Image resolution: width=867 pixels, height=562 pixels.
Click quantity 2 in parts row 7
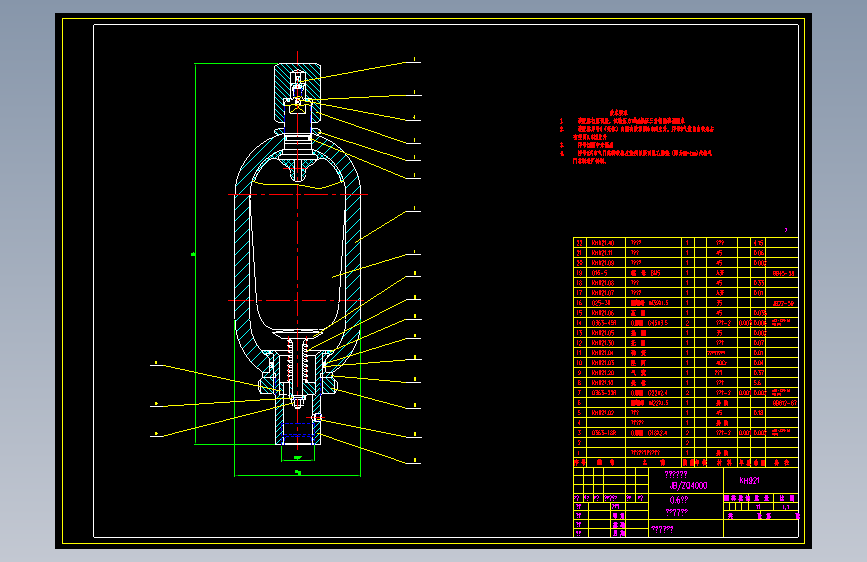click(687, 392)
